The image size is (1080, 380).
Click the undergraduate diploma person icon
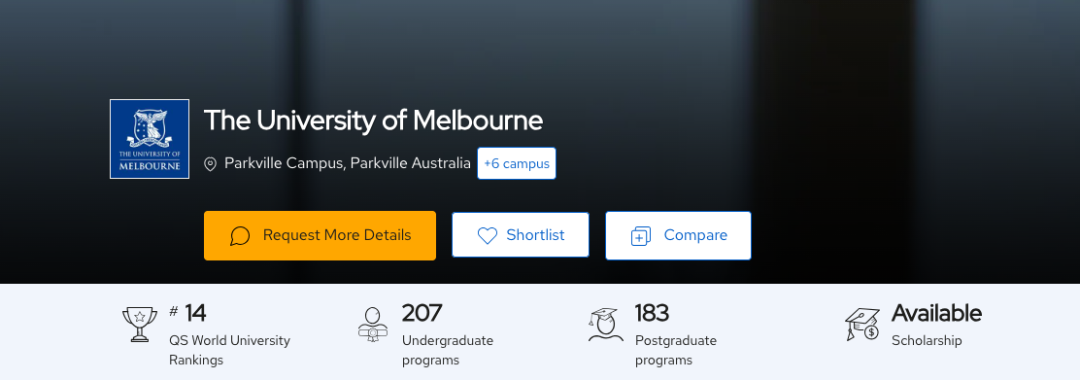click(373, 324)
